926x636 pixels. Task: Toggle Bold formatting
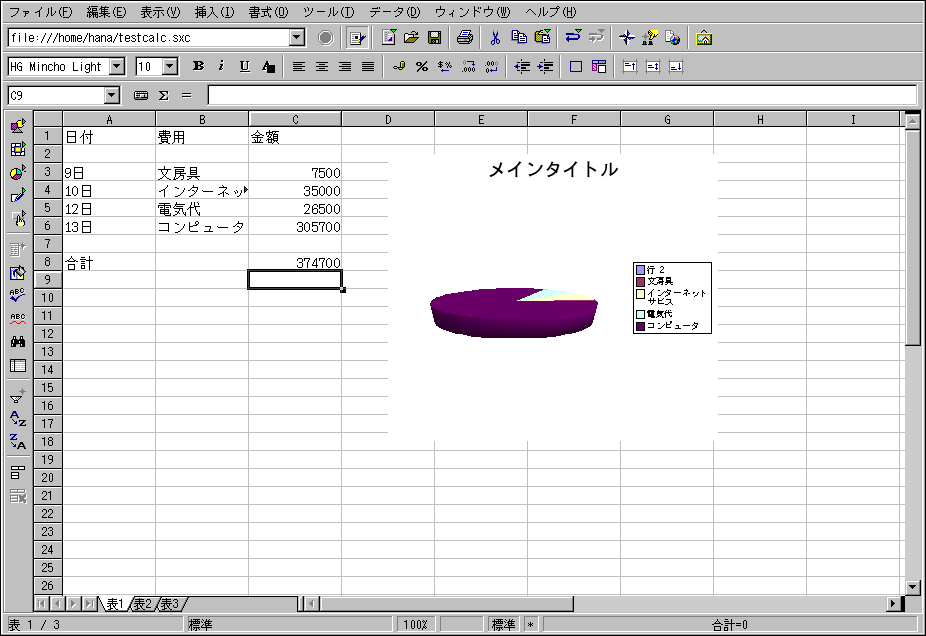[x=198, y=67]
